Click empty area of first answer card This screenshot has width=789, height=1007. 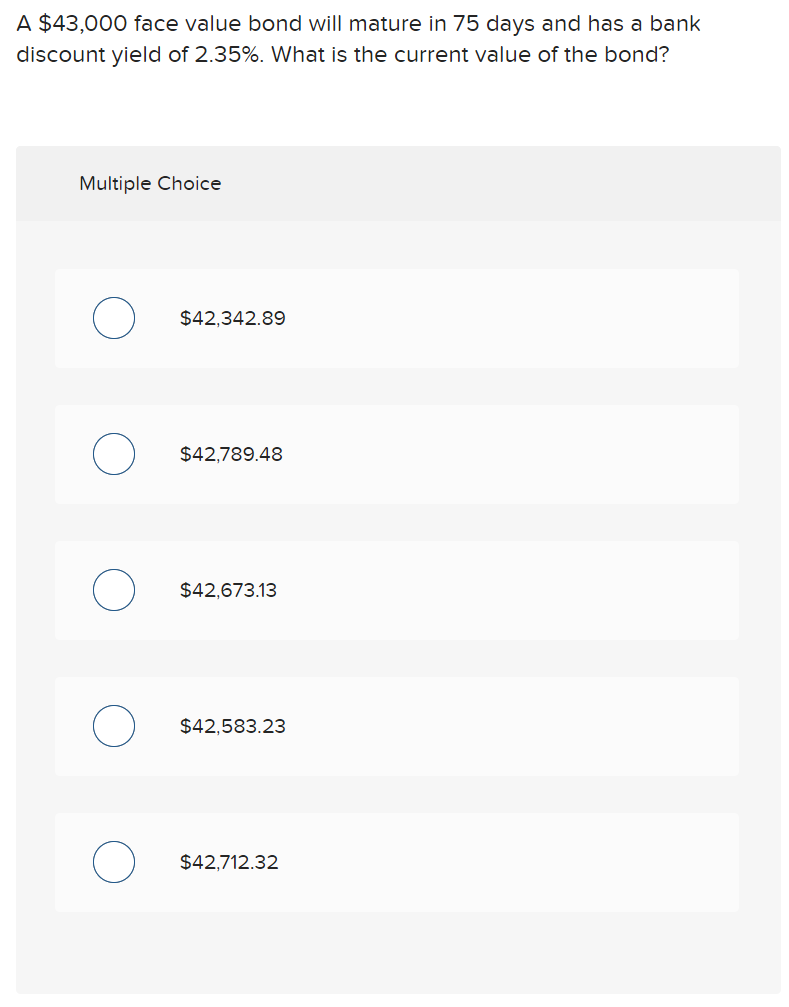(514, 319)
